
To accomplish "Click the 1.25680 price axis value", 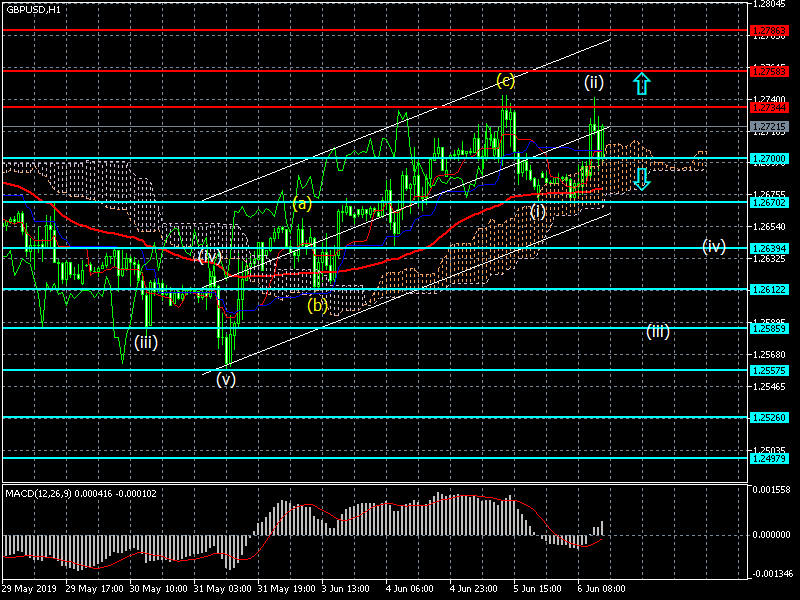I will coord(769,355).
